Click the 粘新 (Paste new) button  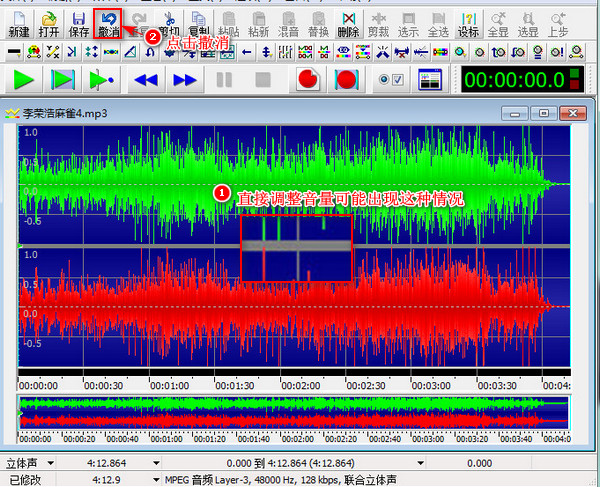click(x=258, y=24)
